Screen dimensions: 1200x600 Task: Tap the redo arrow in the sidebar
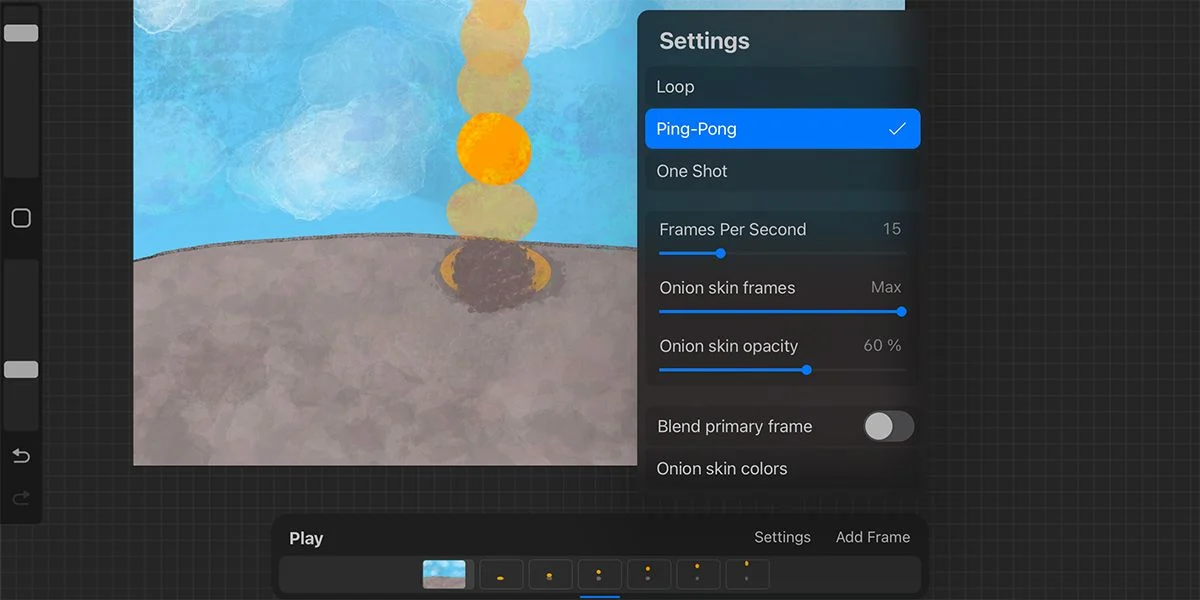pos(21,498)
